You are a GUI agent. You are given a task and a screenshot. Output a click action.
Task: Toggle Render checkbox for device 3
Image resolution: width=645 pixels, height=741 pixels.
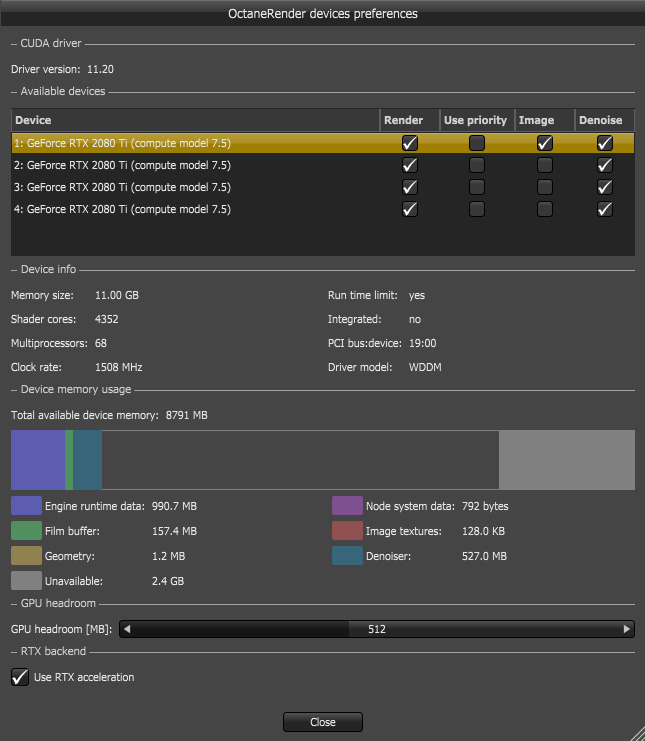(410, 187)
